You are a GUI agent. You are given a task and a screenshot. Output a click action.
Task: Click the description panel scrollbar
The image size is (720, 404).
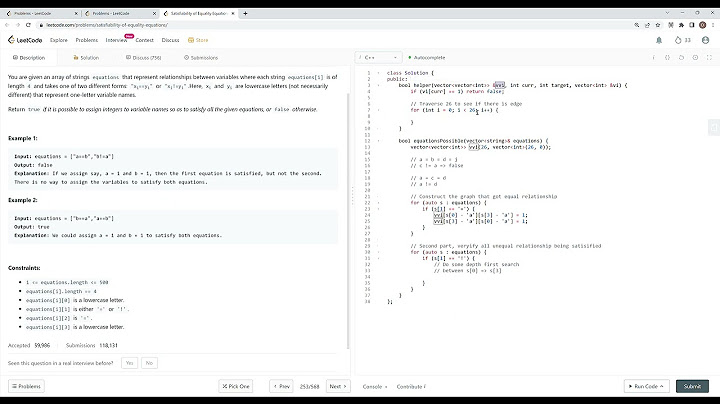pyautogui.click(x=348, y=220)
